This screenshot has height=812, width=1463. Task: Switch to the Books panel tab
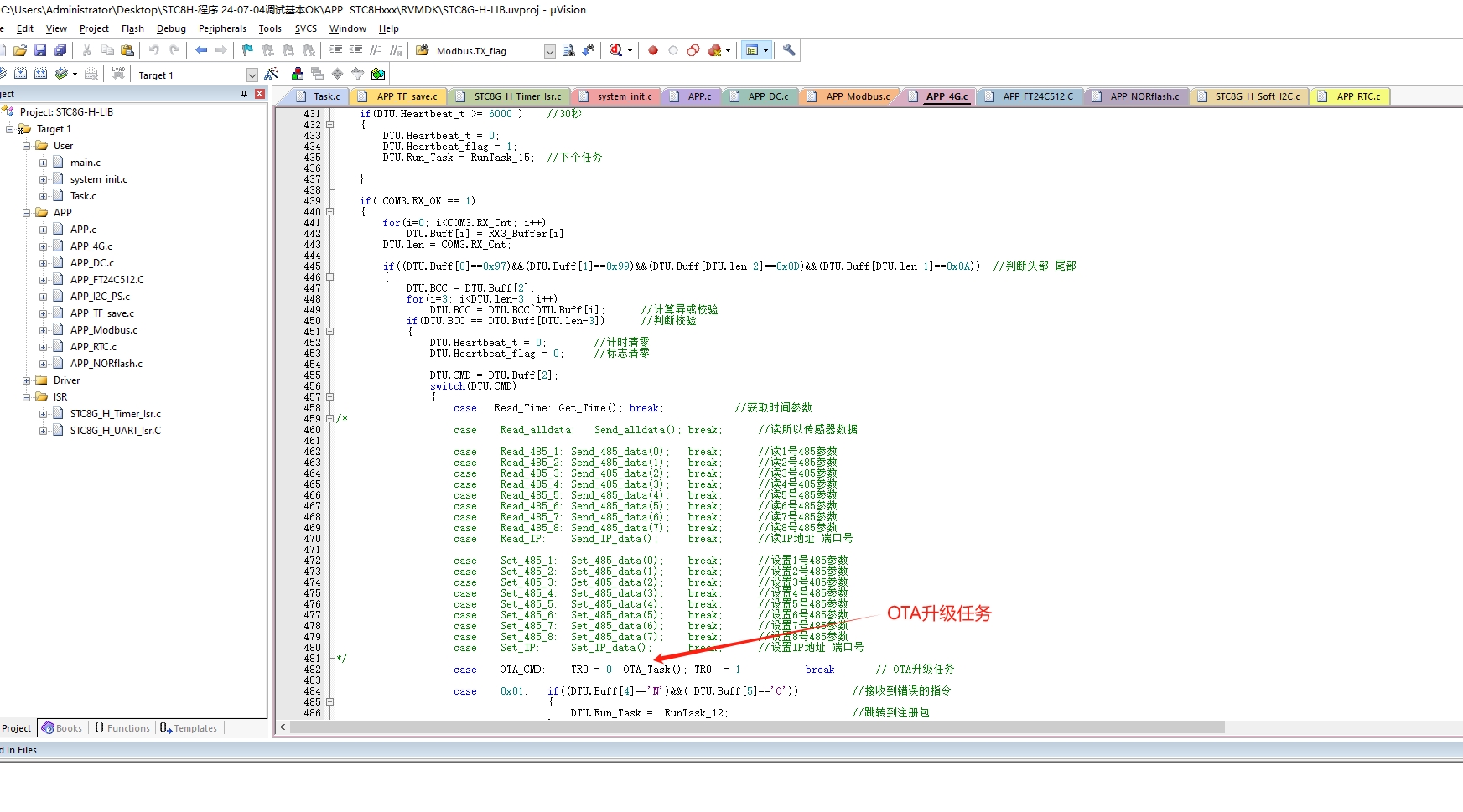point(63,728)
